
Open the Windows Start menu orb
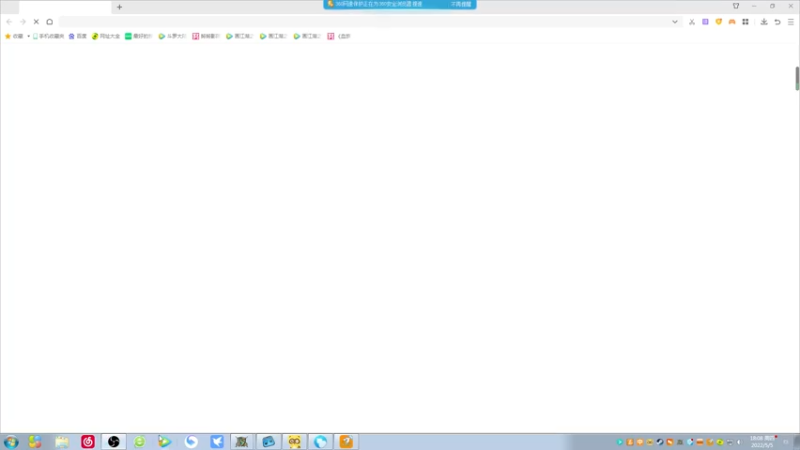click(11, 442)
